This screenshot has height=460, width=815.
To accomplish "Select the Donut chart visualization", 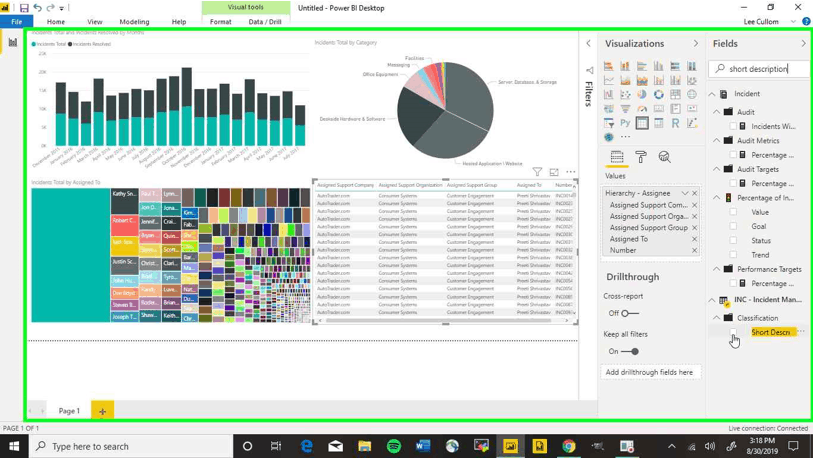I will pyautogui.click(x=659, y=95).
